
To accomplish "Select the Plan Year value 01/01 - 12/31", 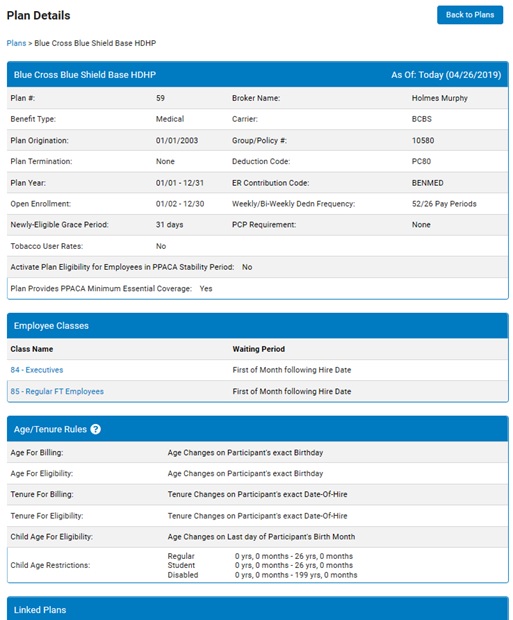I will [180, 183].
